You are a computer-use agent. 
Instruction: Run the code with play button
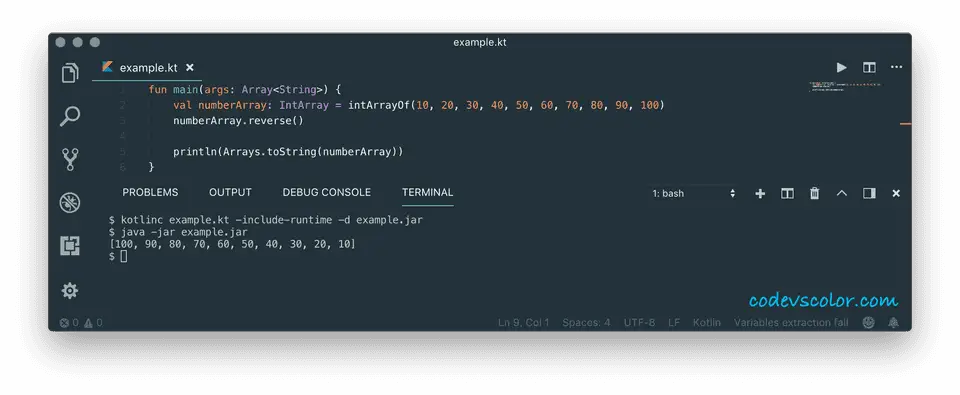click(x=842, y=67)
